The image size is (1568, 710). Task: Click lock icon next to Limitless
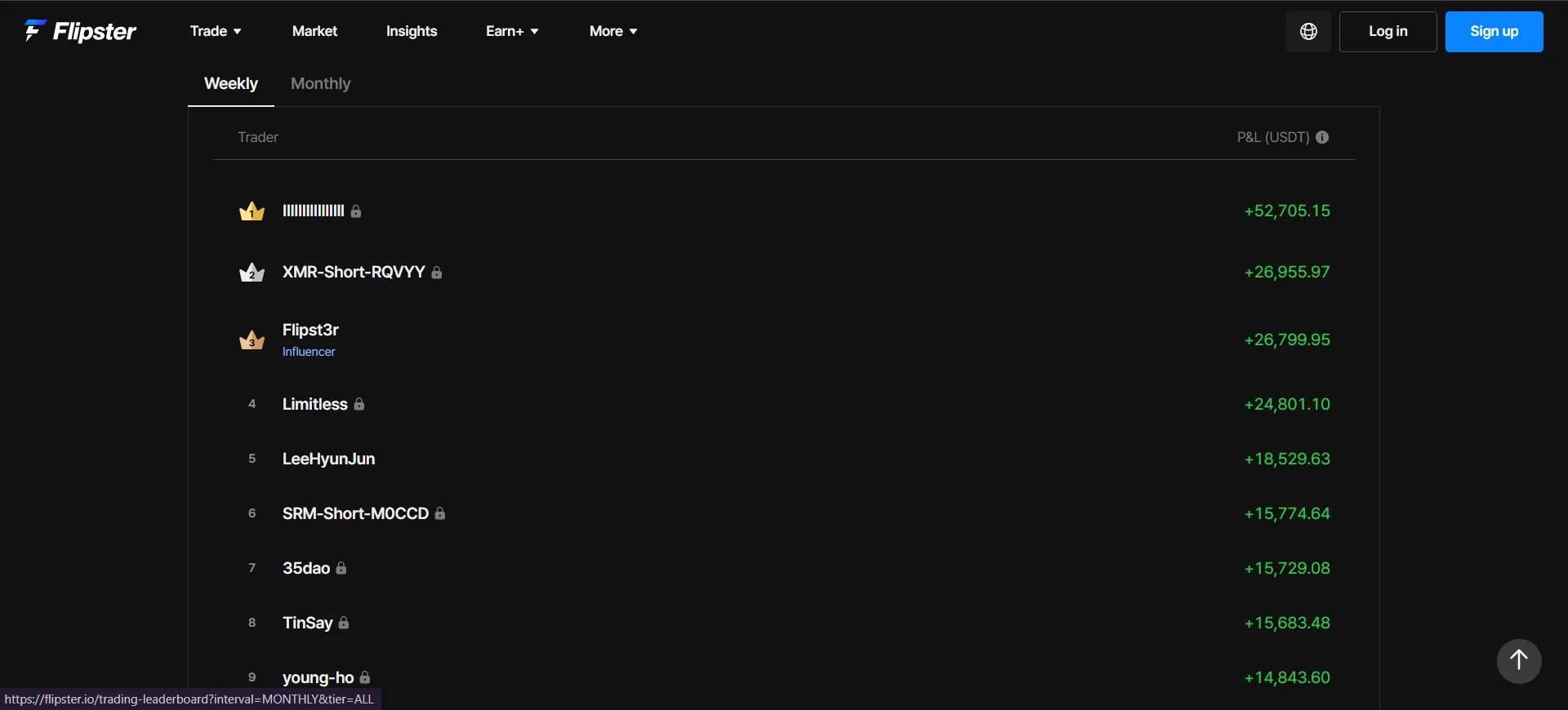359,404
